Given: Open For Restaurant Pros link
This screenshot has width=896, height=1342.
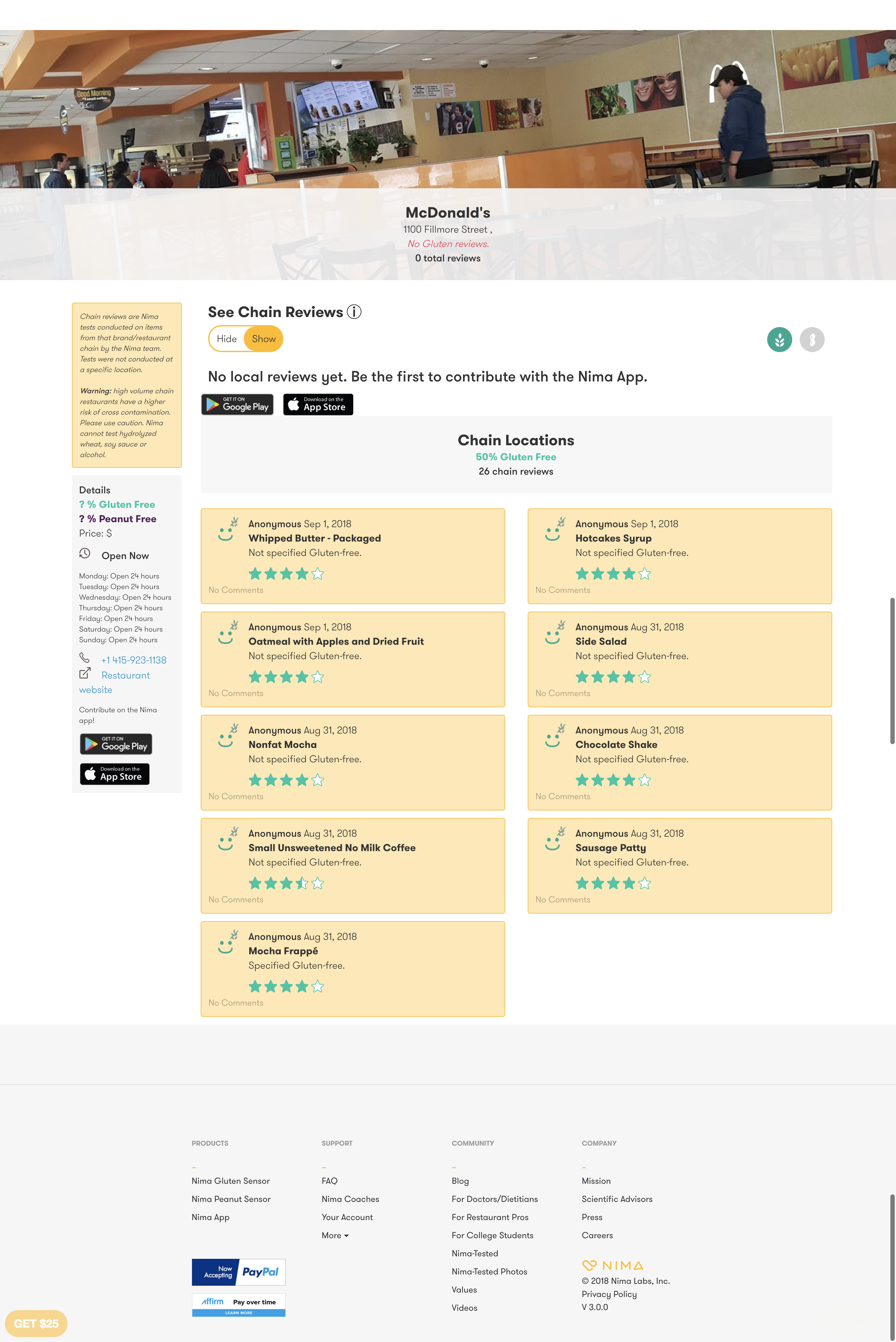Looking at the screenshot, I should point(490,1218).
